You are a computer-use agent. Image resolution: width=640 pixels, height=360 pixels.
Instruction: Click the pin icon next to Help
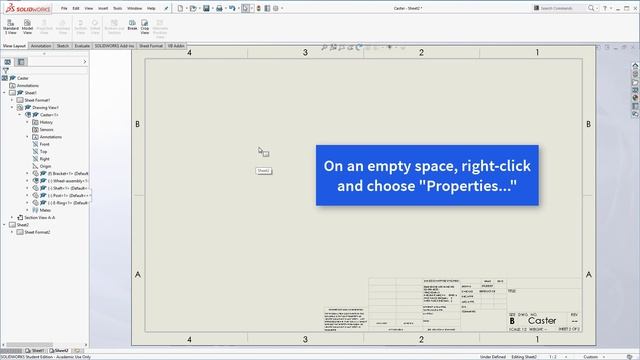166,8
